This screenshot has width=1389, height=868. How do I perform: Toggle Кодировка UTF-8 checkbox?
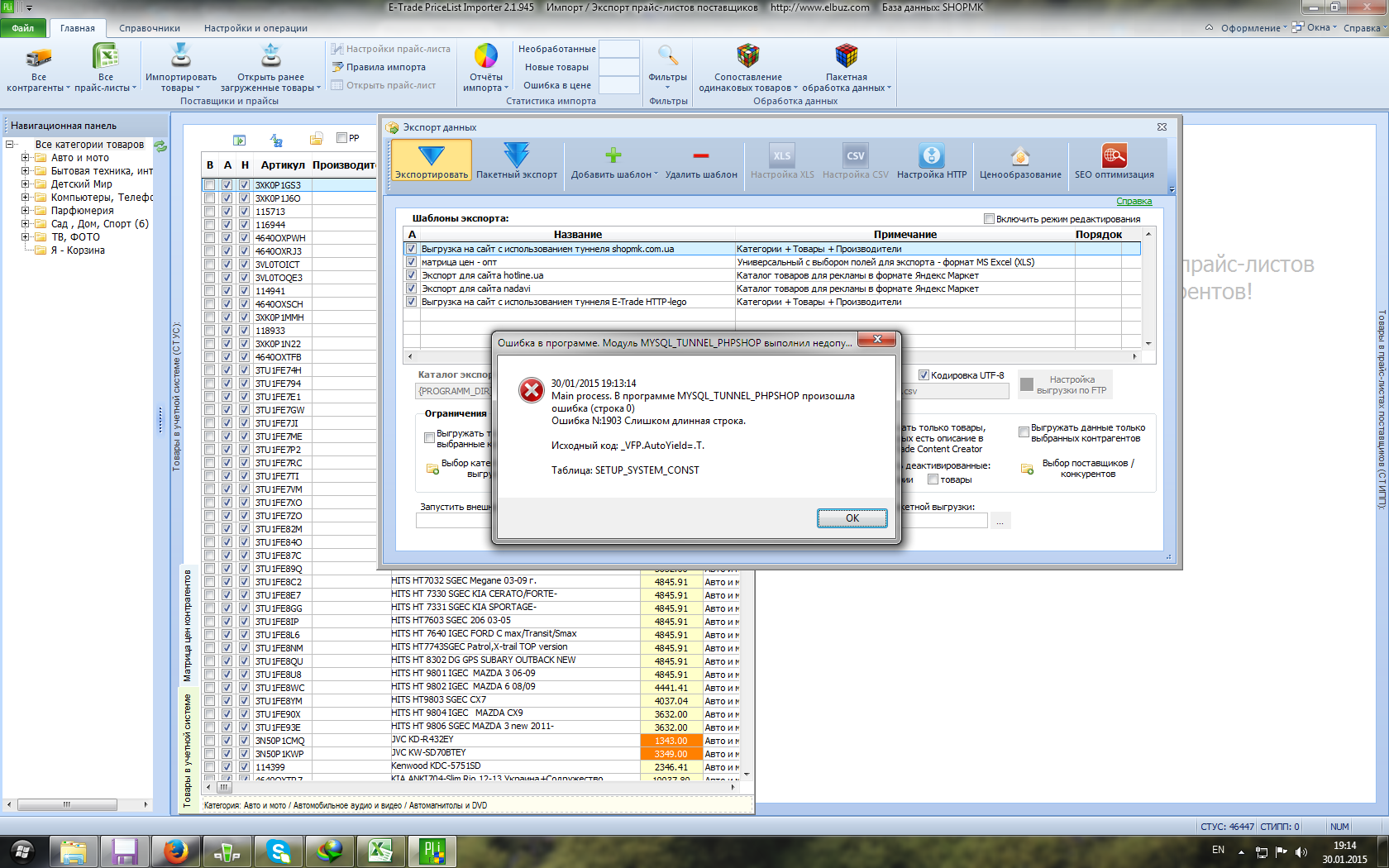[x=924, y=375]
